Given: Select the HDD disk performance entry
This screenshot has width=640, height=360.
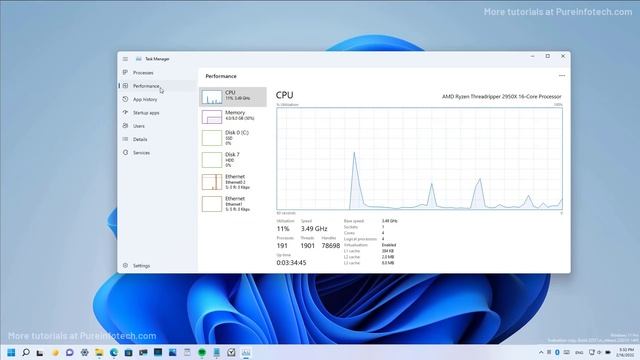Looking at the screenshot, I should pyautogui.click(x=233, y=160).
